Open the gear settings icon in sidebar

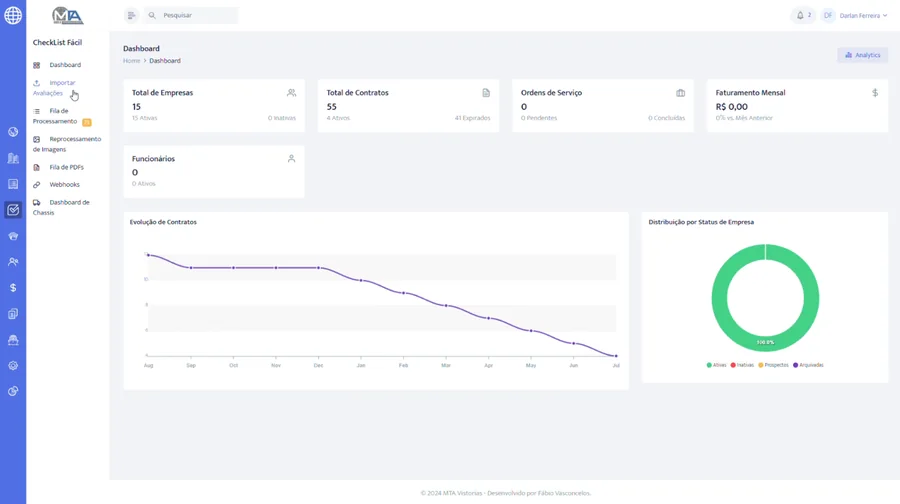[x=13, y=366]
